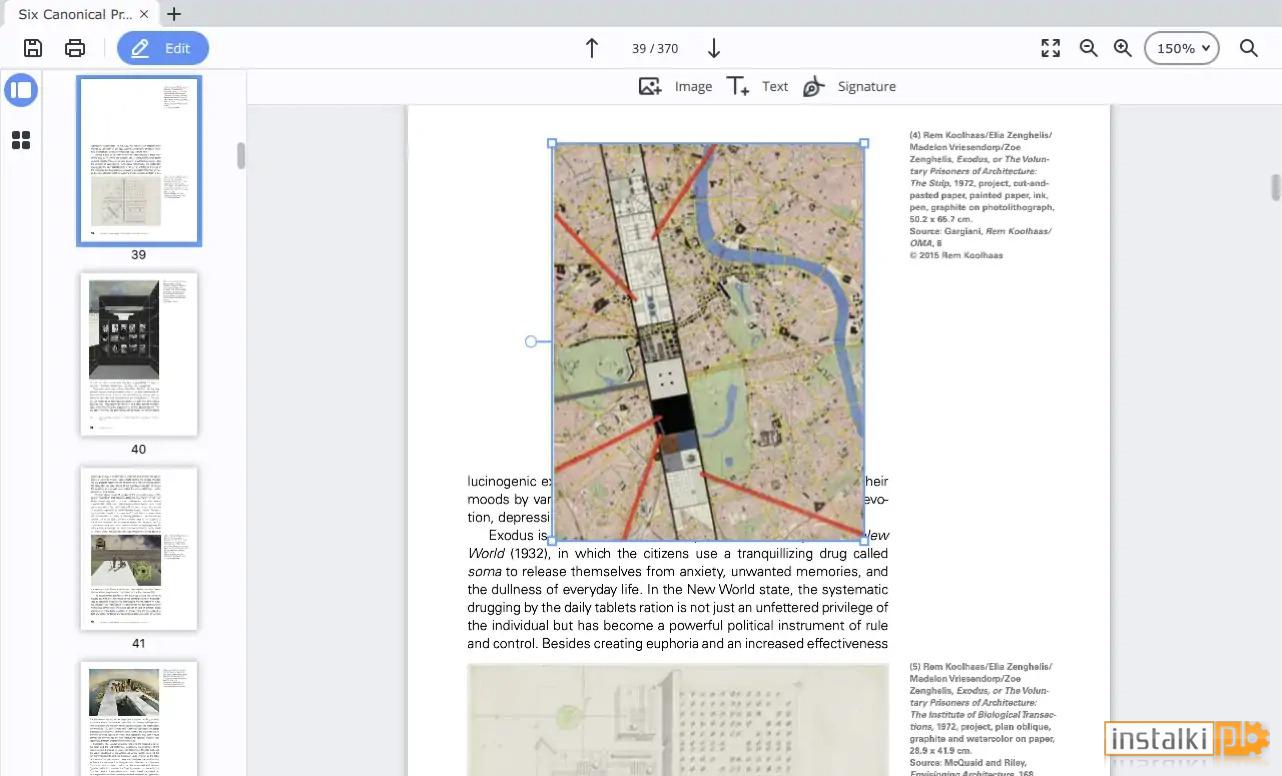The height and width of the screenshot is (776, 1282).
Task: Choose the Signature tool
Action: click(x=849, y=87)
